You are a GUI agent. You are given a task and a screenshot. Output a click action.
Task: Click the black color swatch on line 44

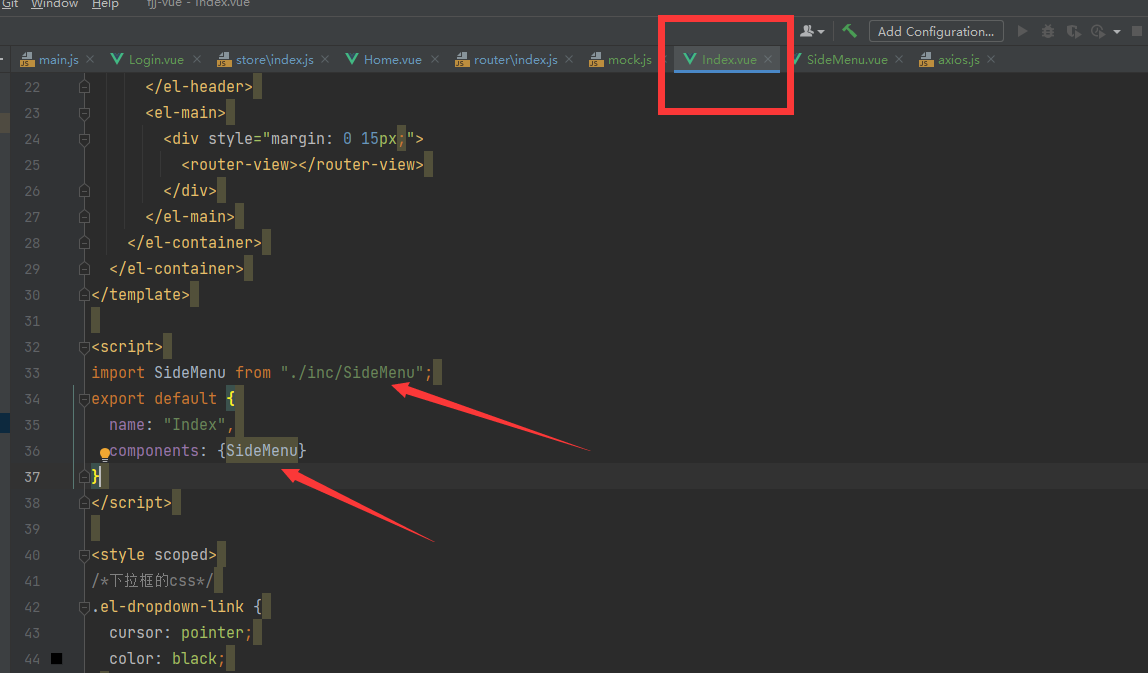coord(56,659)
